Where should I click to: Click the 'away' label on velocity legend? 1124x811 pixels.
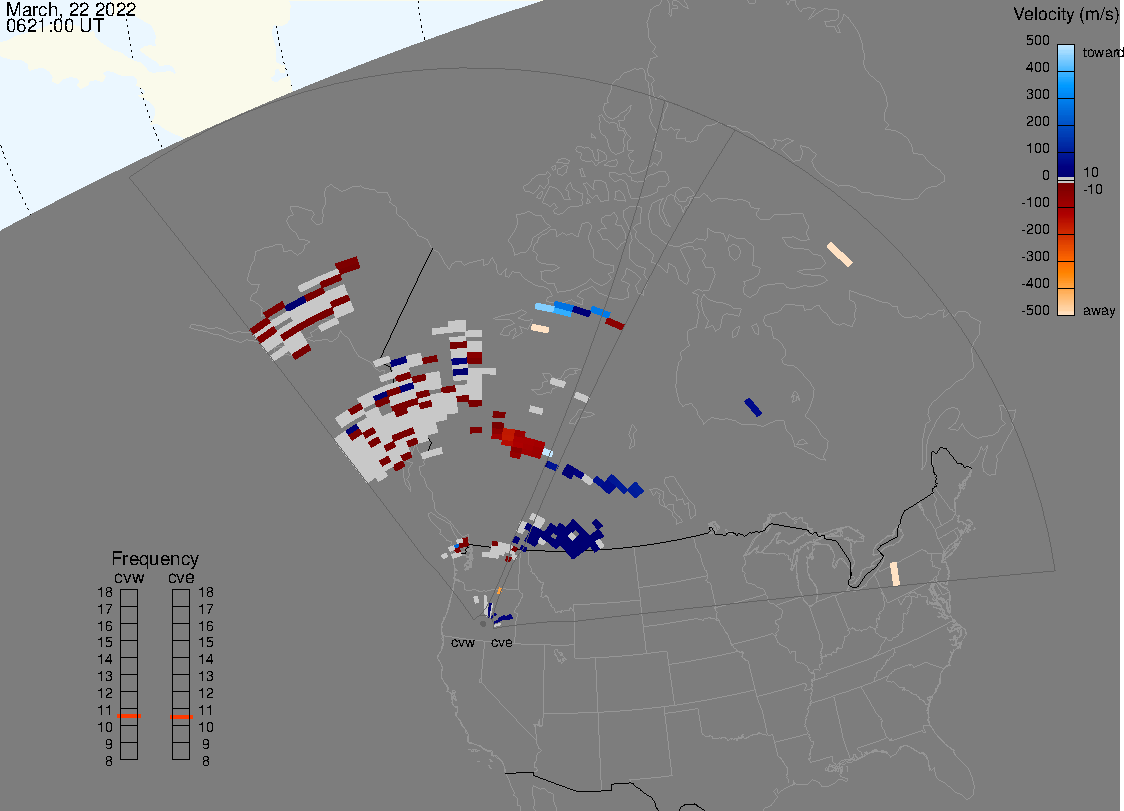tap(1099, 311)
